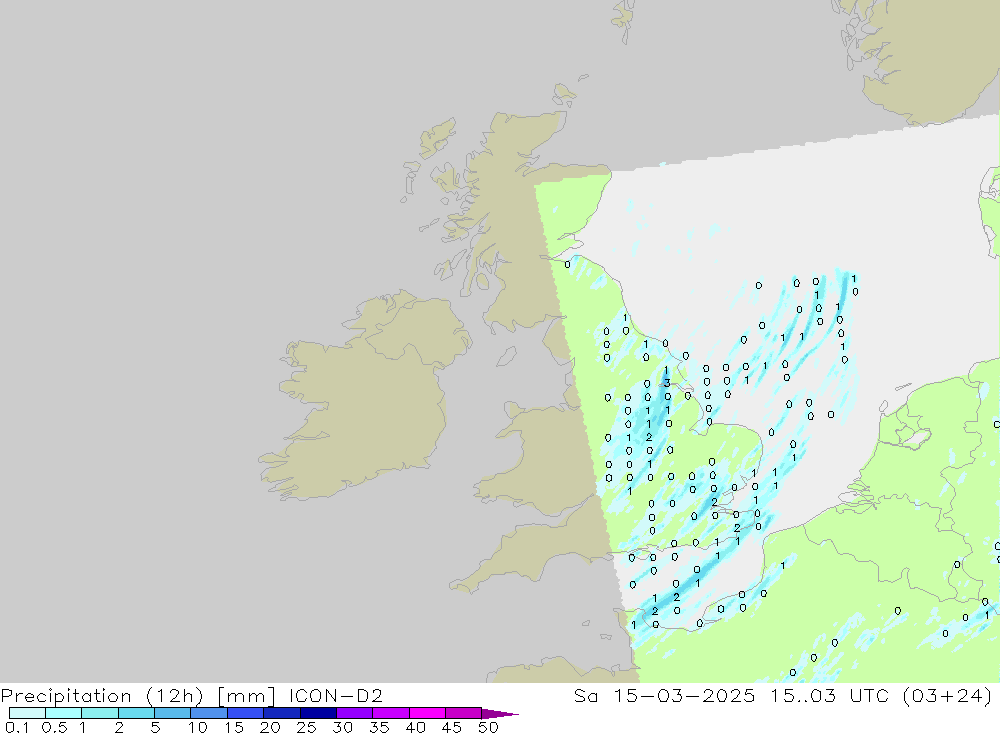
Task: Click the 0.1–0.5 mm legend color box
Action: pyautogui.click(x=27, y=713)
